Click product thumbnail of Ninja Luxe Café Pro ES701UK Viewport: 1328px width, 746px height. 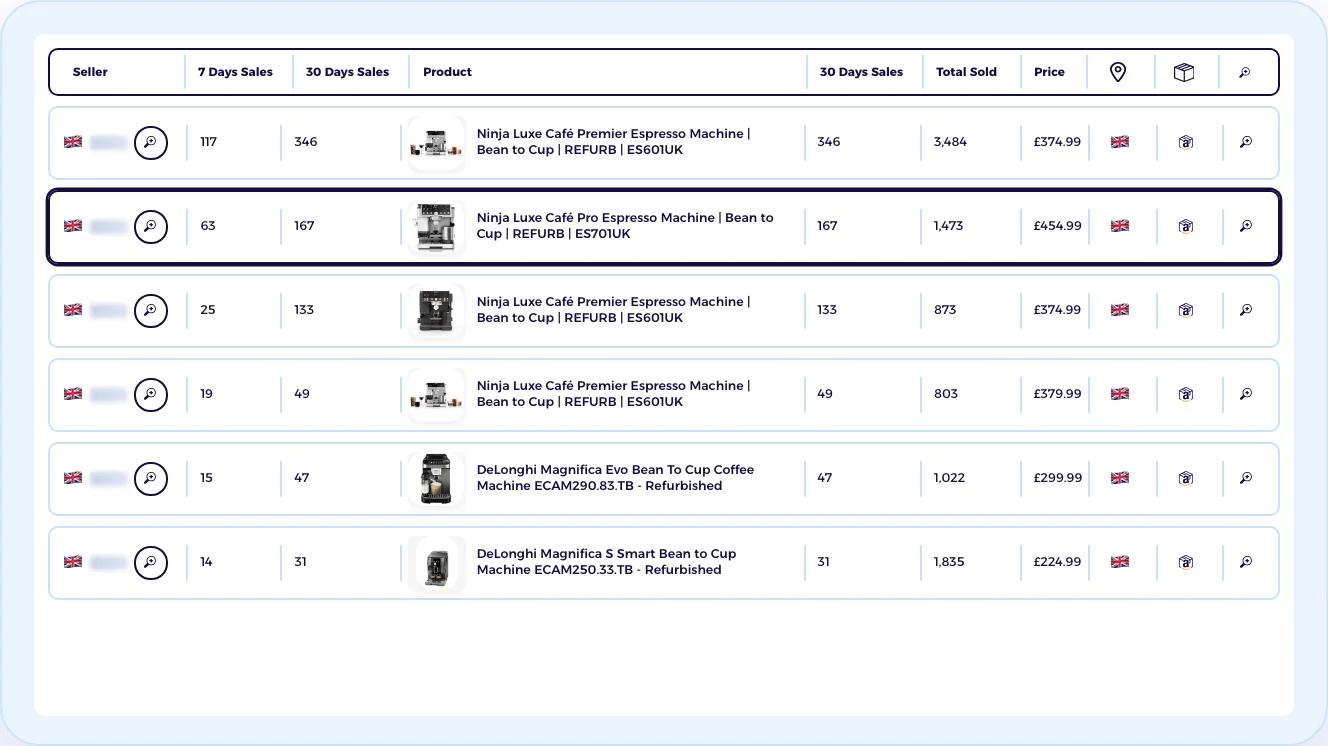coord(436,226)
